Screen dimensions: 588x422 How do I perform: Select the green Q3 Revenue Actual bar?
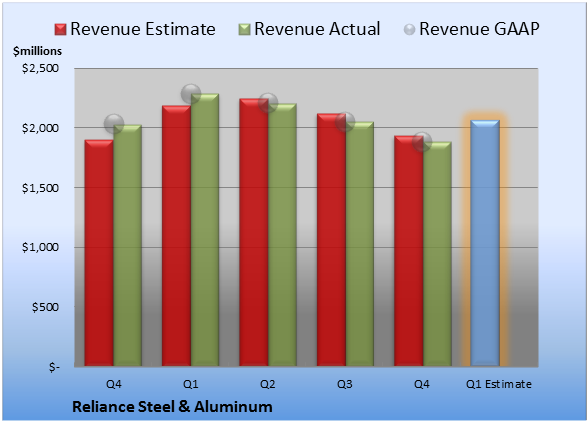point(360,244)
